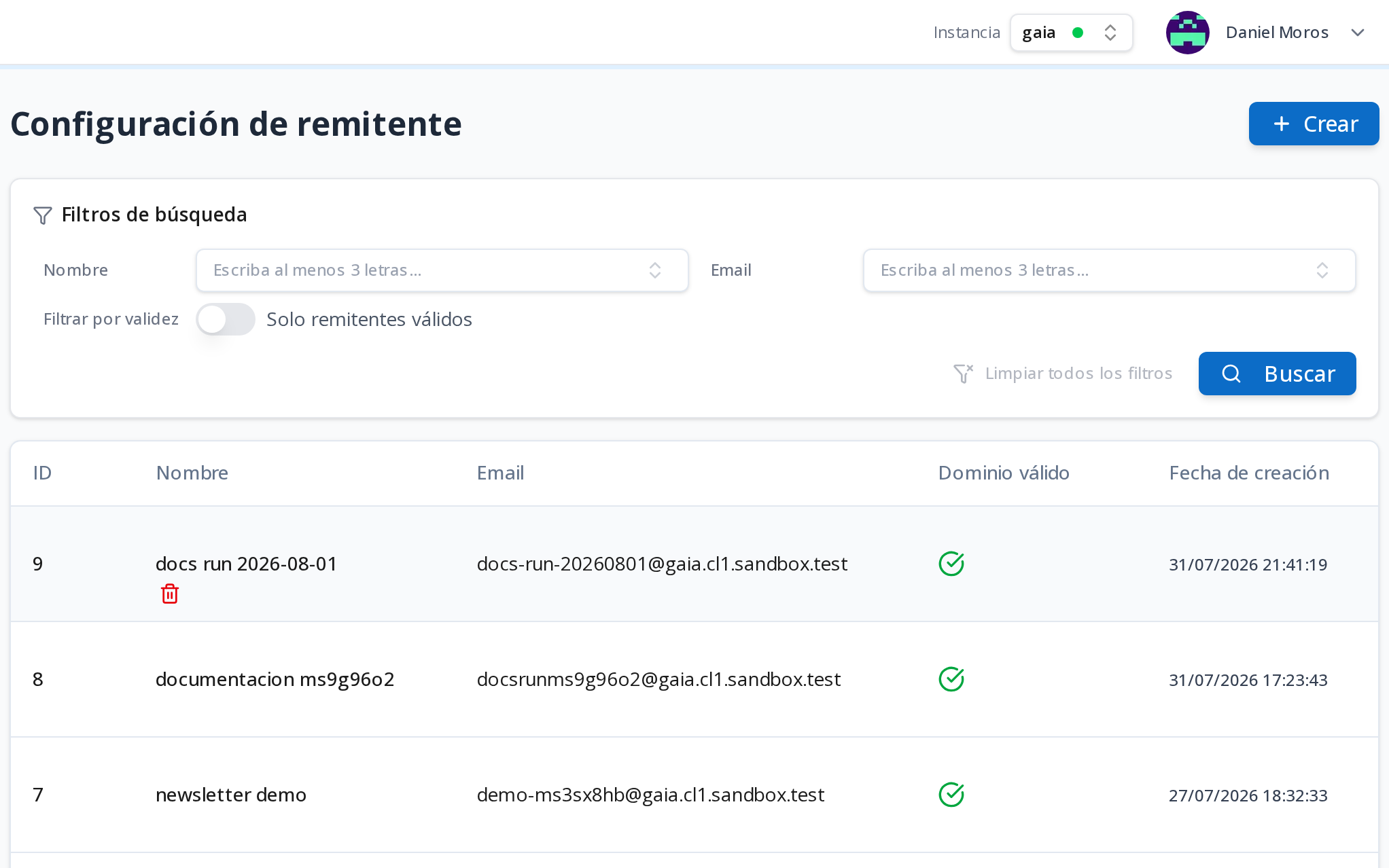Click email demo-ms3sx8hb@gaia.cl1.sandbox.test
Image resolution: width=1389 pixels, height=868 pixels.
[650, 795]
